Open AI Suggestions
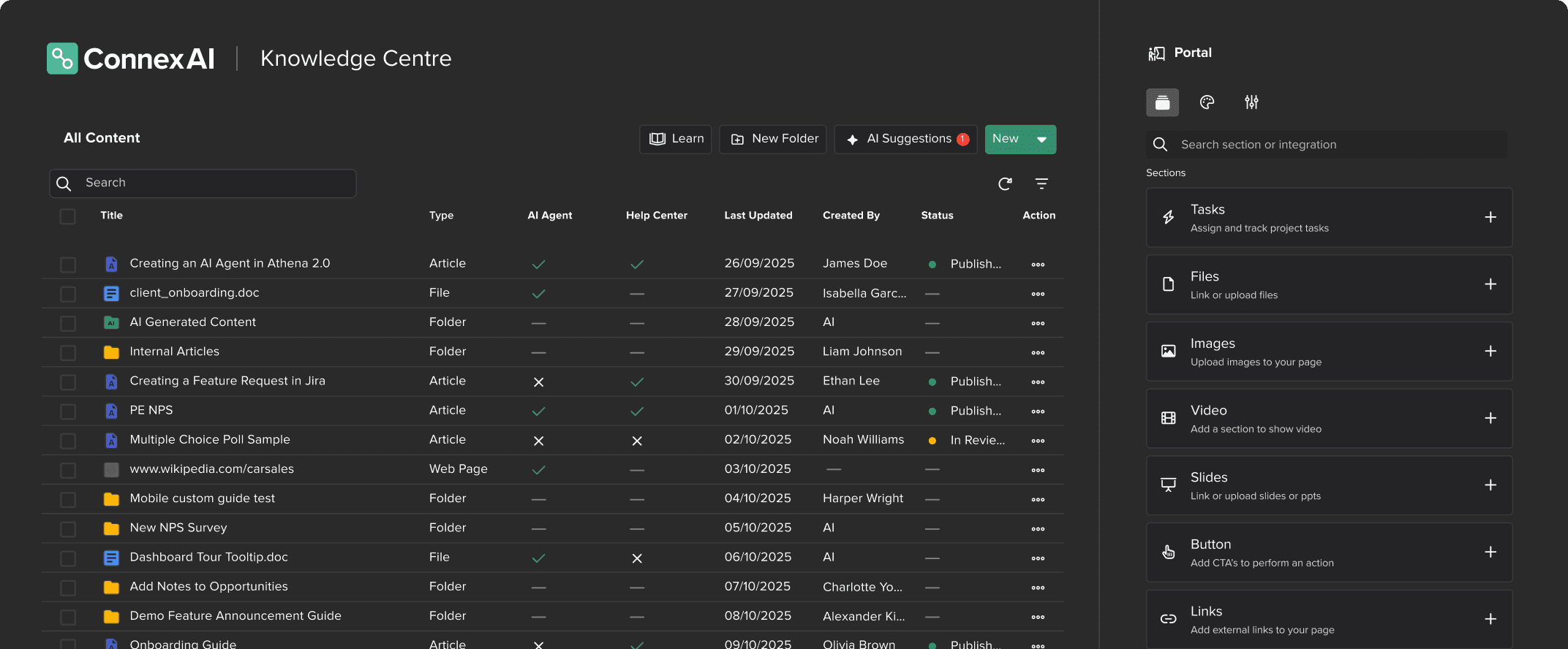This screenshot has height=649, width=1568. click(906, 139)
